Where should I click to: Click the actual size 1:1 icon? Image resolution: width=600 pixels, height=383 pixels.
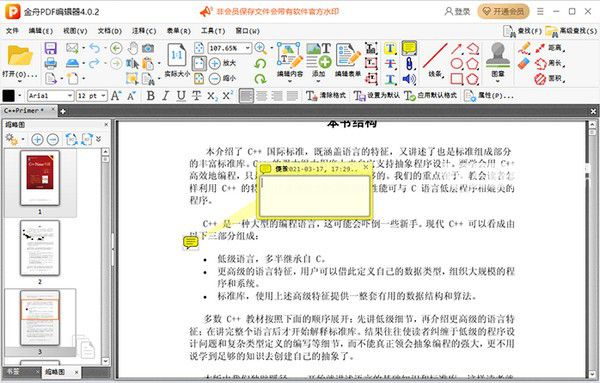pos(177,55)
